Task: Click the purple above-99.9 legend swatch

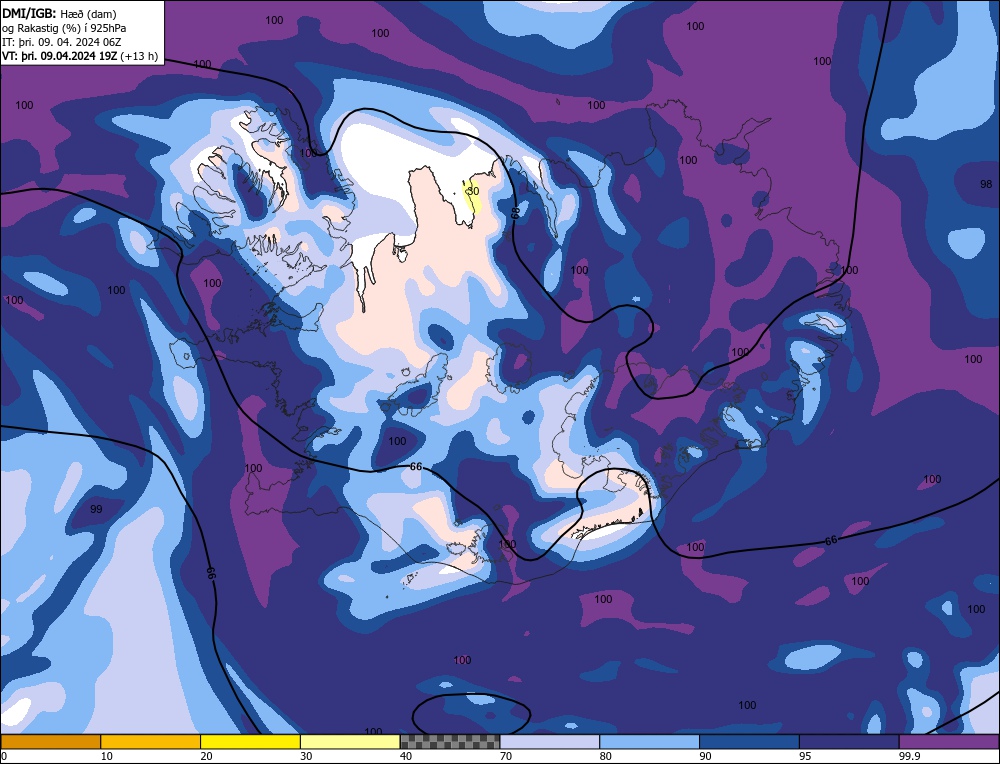Action: (x=949, y=741)
